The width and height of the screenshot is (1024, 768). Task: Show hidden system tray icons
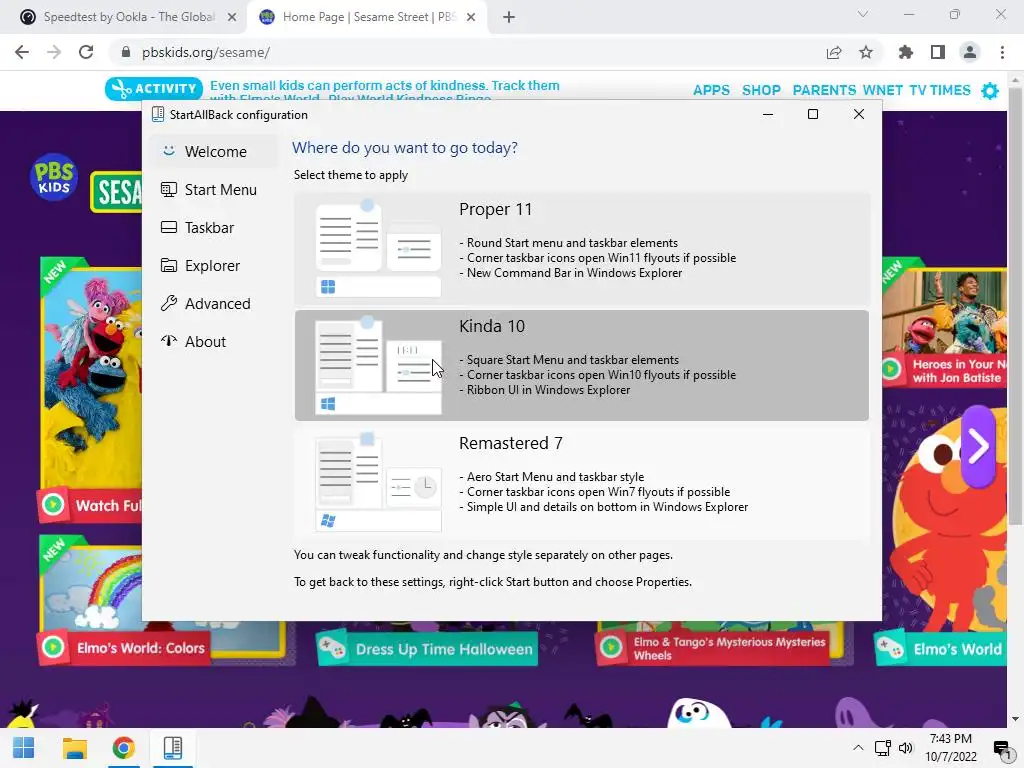(x=858, y=748)
